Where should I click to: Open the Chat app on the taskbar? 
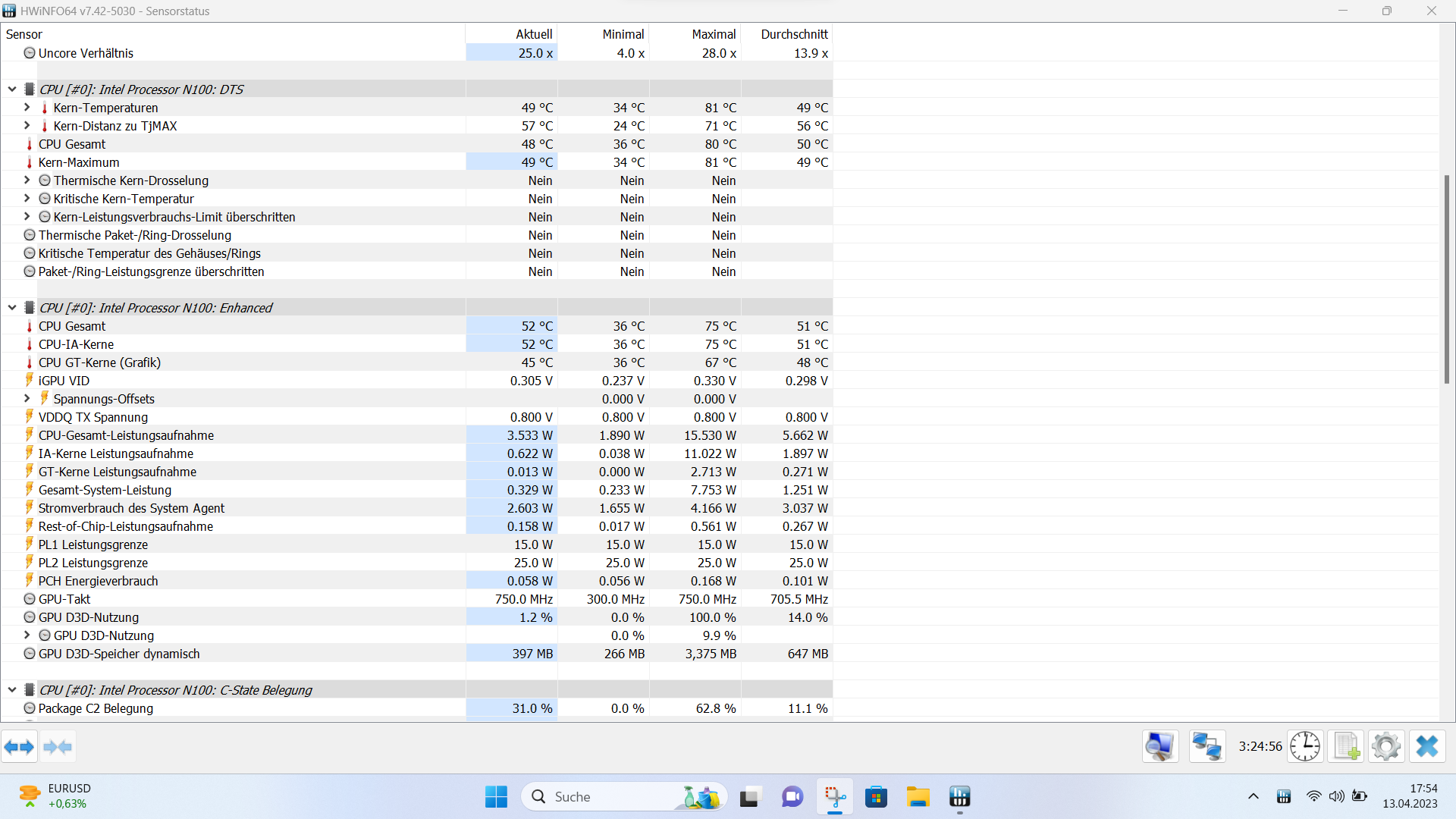[792, 797]
